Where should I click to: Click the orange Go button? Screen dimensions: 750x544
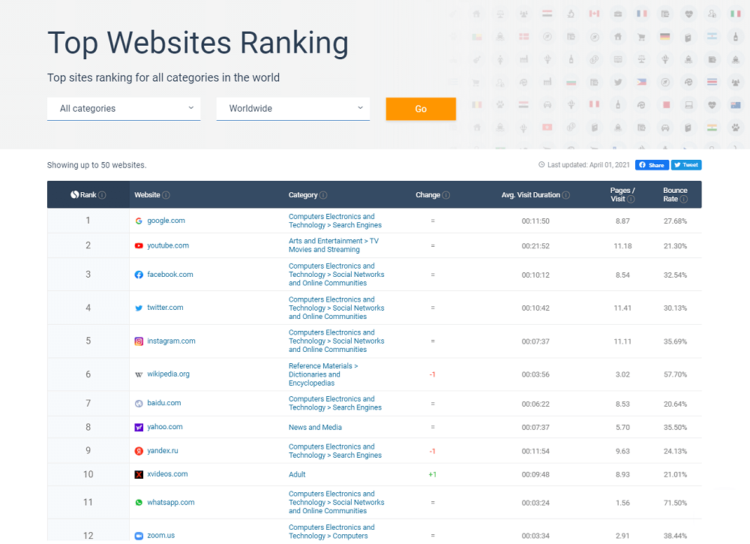421,109
